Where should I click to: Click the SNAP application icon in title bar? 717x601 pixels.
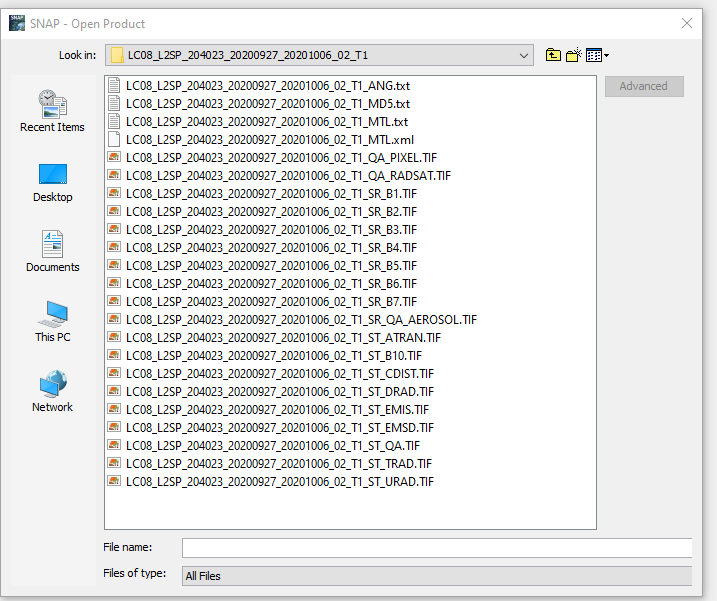17,23
